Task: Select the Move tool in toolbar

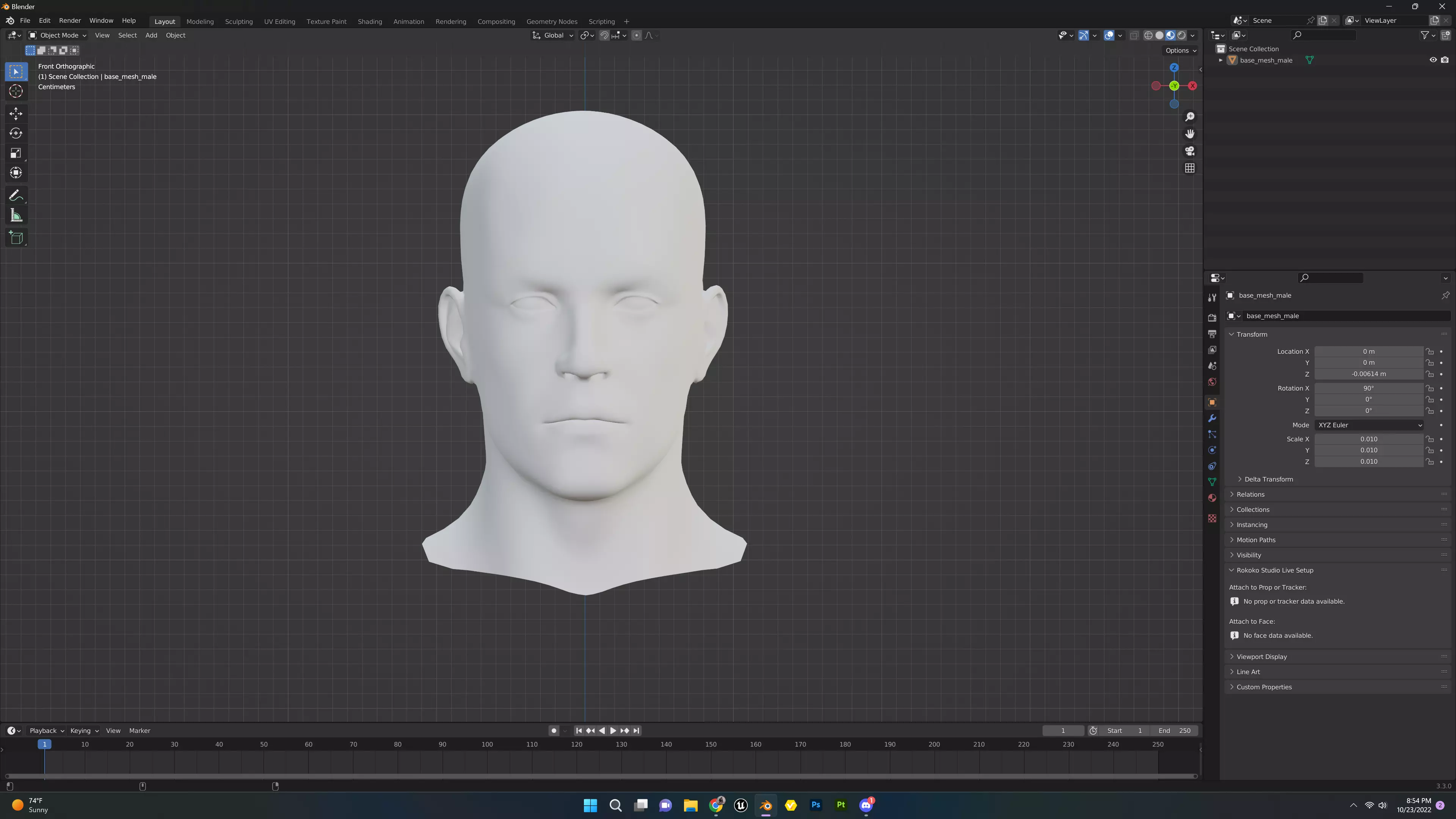Action: point(16,114)
